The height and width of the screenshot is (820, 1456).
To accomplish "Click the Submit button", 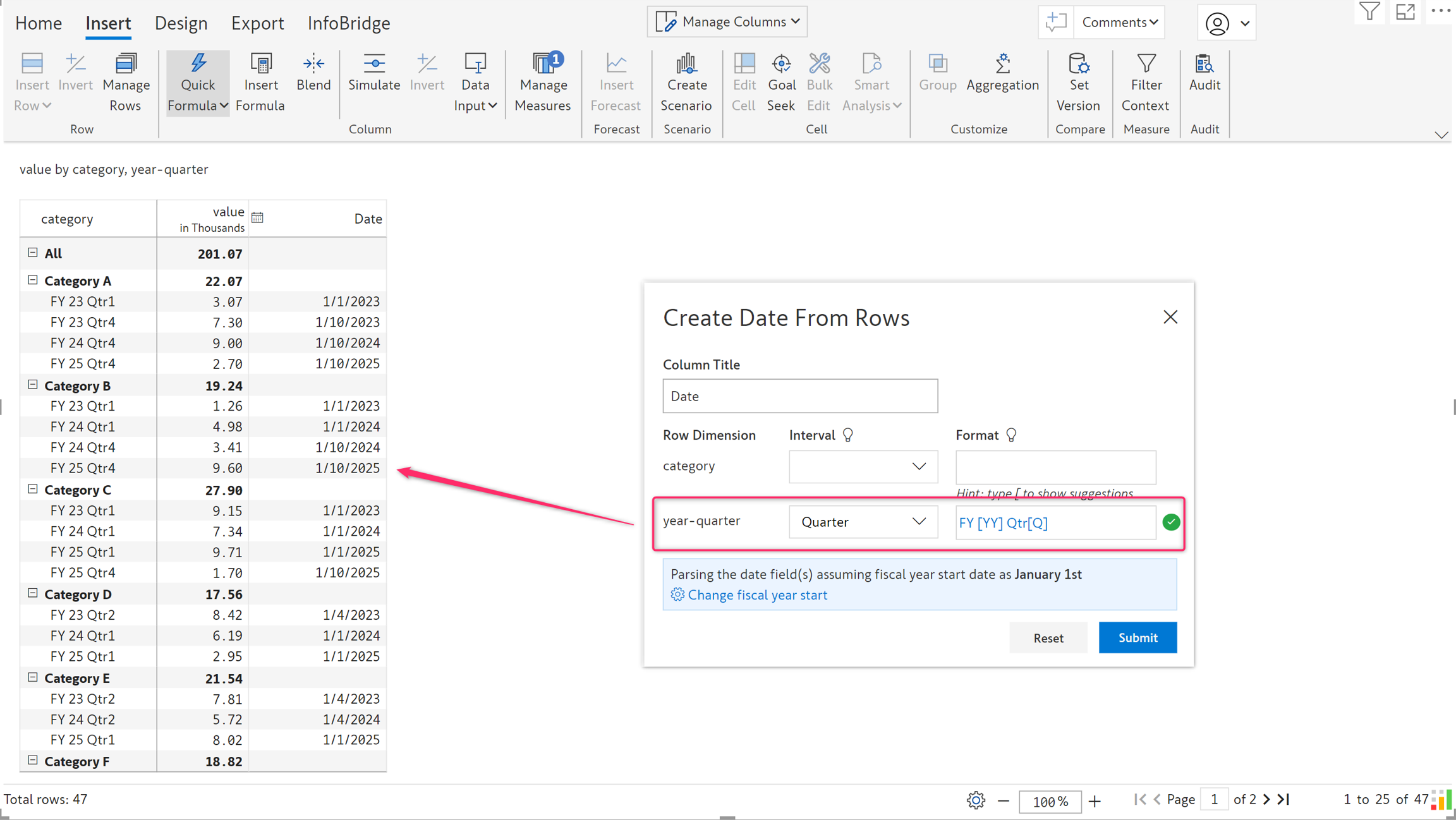I will [x=1137, y=637].
